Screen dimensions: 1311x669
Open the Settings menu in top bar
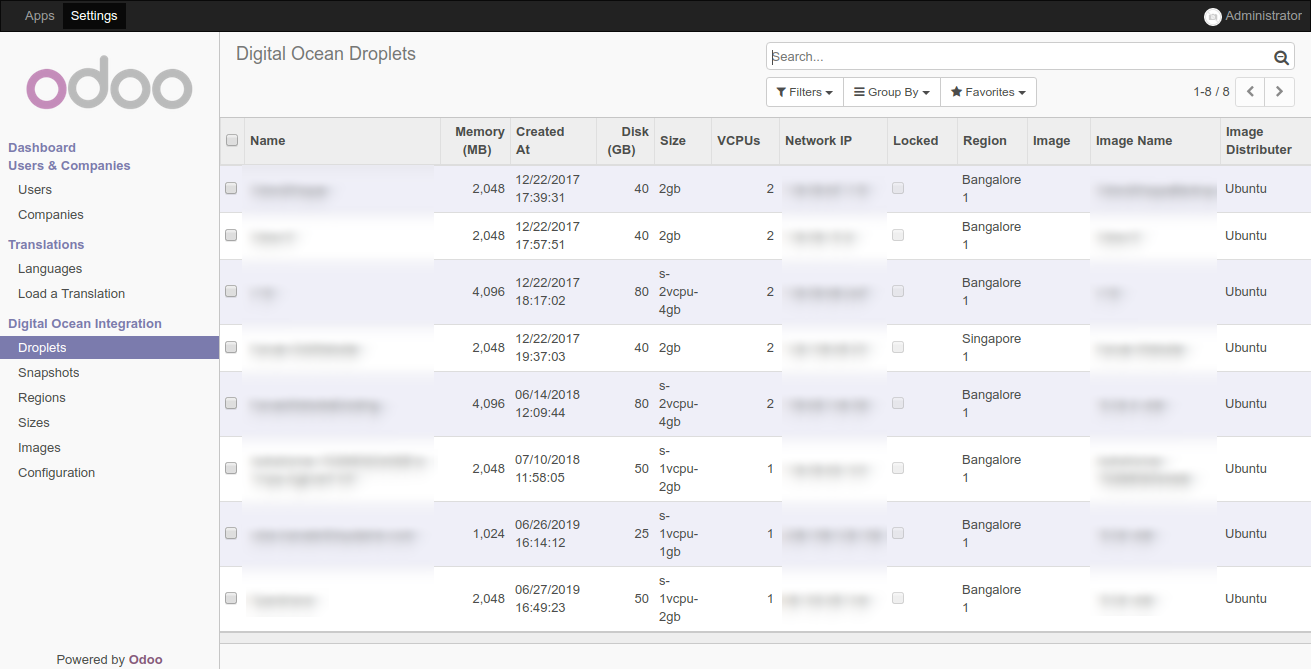tap(94, 16)
